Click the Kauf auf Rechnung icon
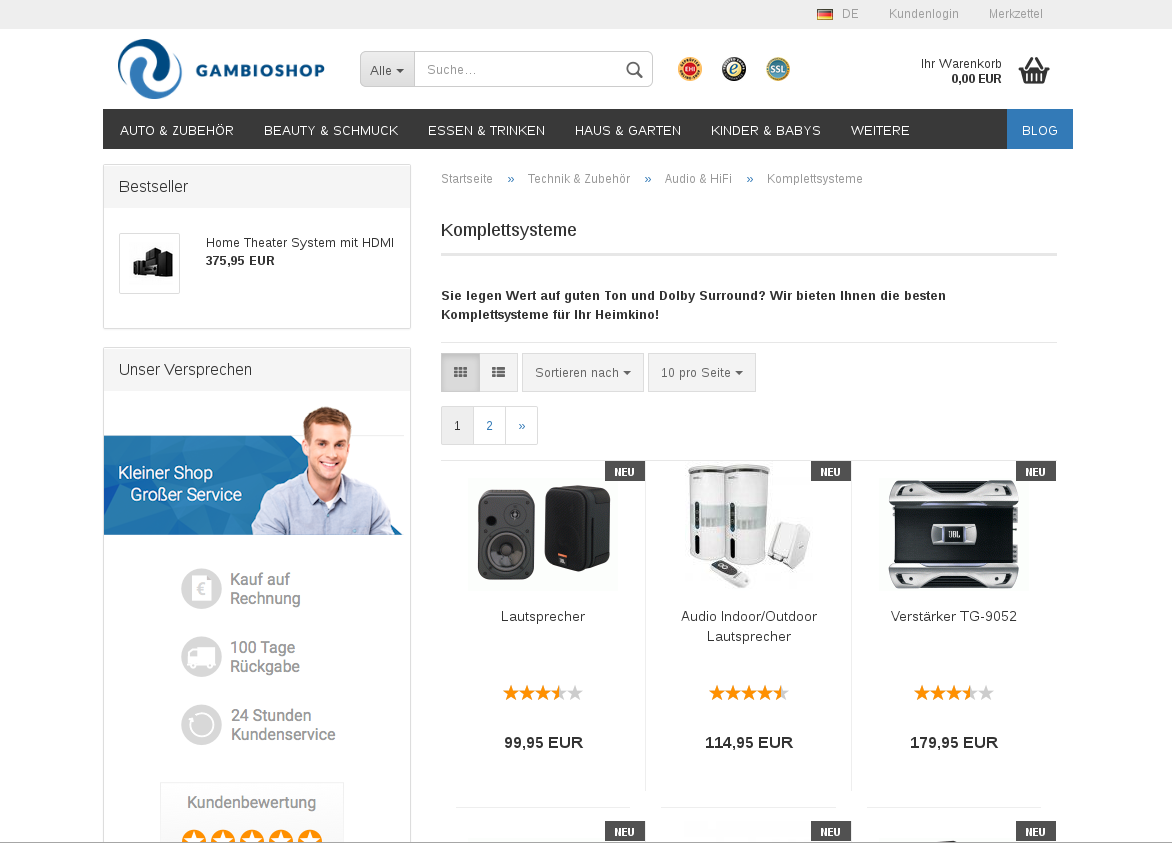This screenshot has width=1172, height=843. (x=201, y=589)
